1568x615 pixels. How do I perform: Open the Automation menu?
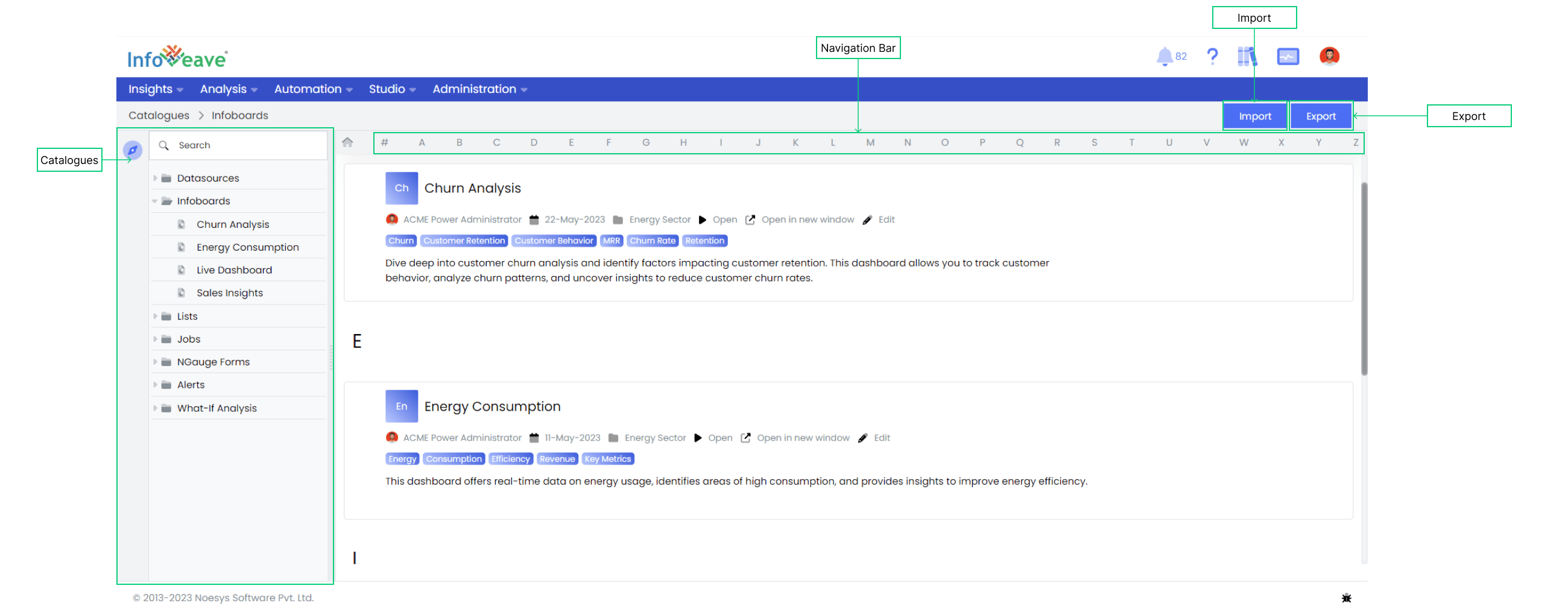[313, 89]
